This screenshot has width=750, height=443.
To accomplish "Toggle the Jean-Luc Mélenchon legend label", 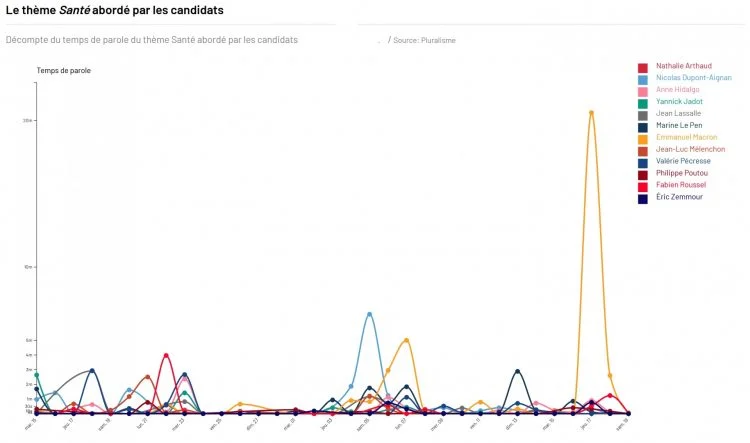I will click(690, 149).
